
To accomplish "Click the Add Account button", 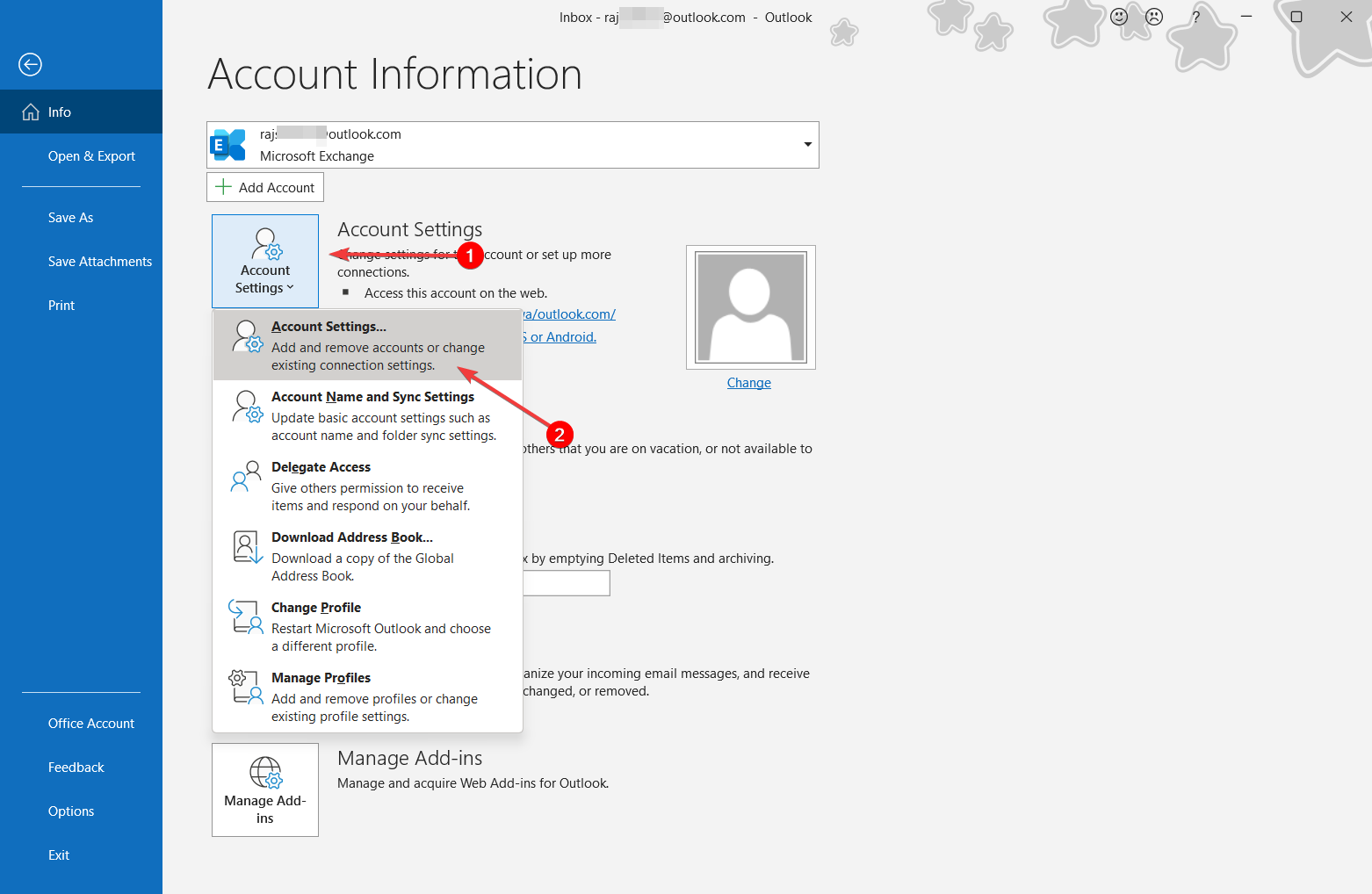I will [x=265, y=187].
